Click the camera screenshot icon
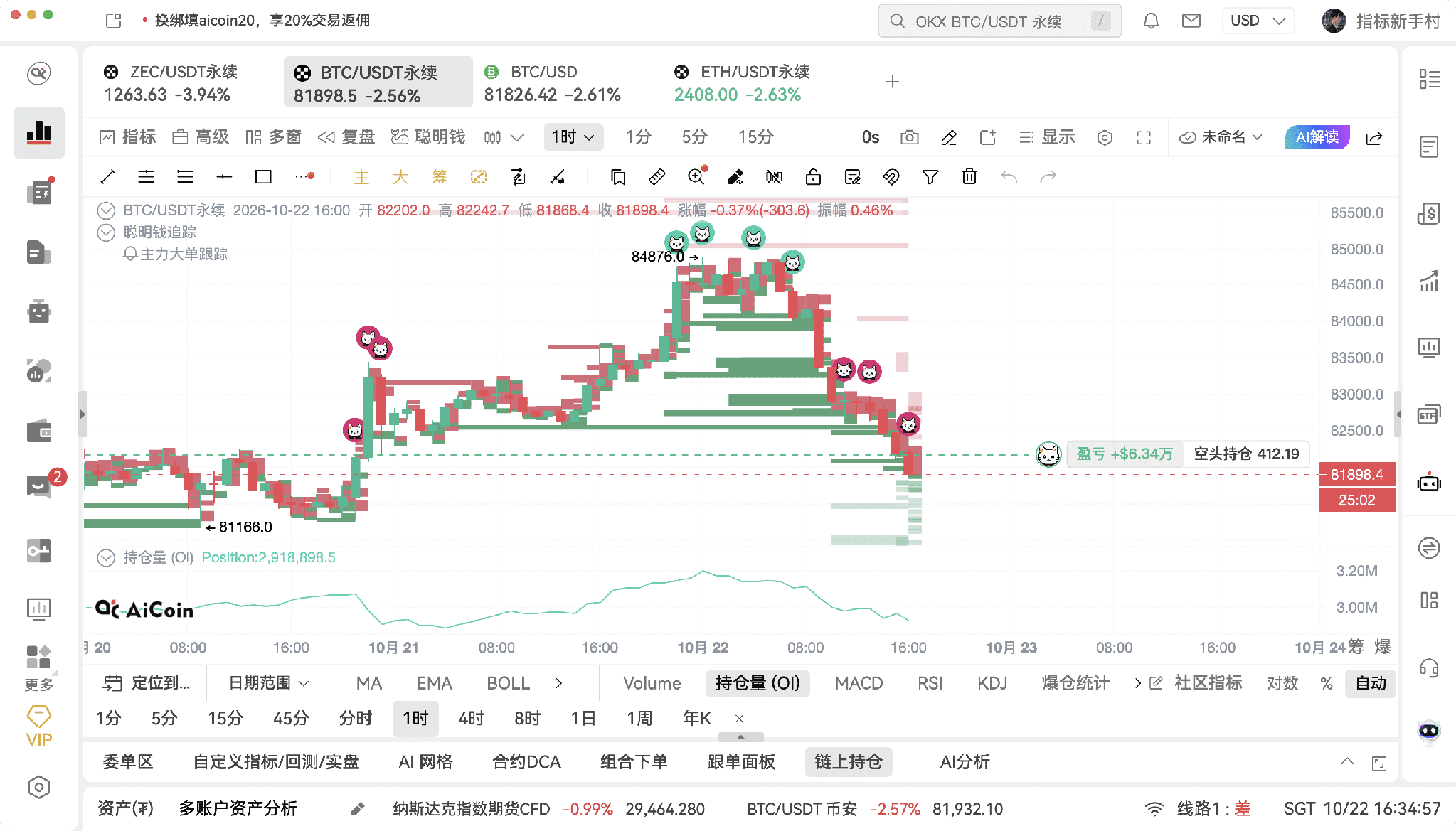 click(910, 137)
